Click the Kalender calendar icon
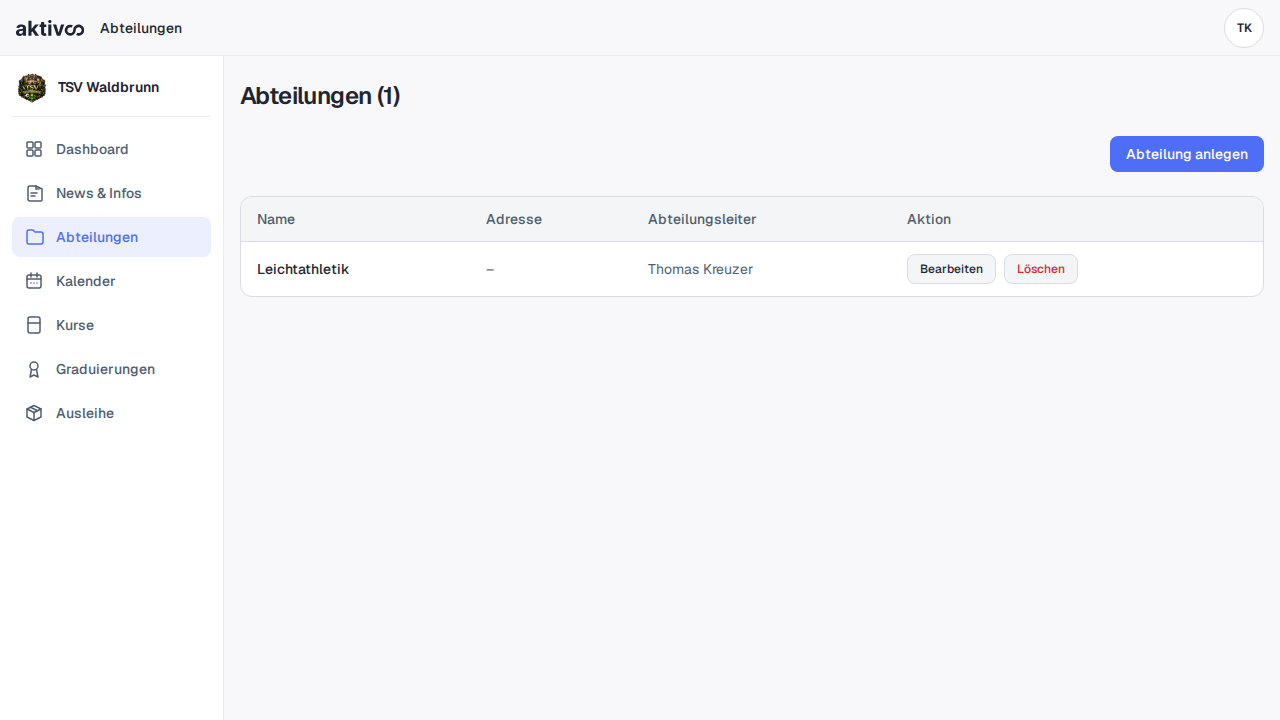The height and width of the screenshot is (720, 1280). 34,281
